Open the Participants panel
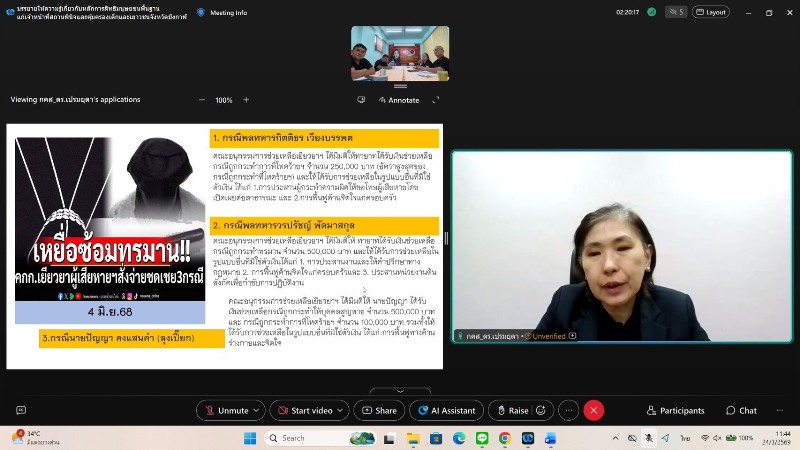800x450 pixels. 675,411
